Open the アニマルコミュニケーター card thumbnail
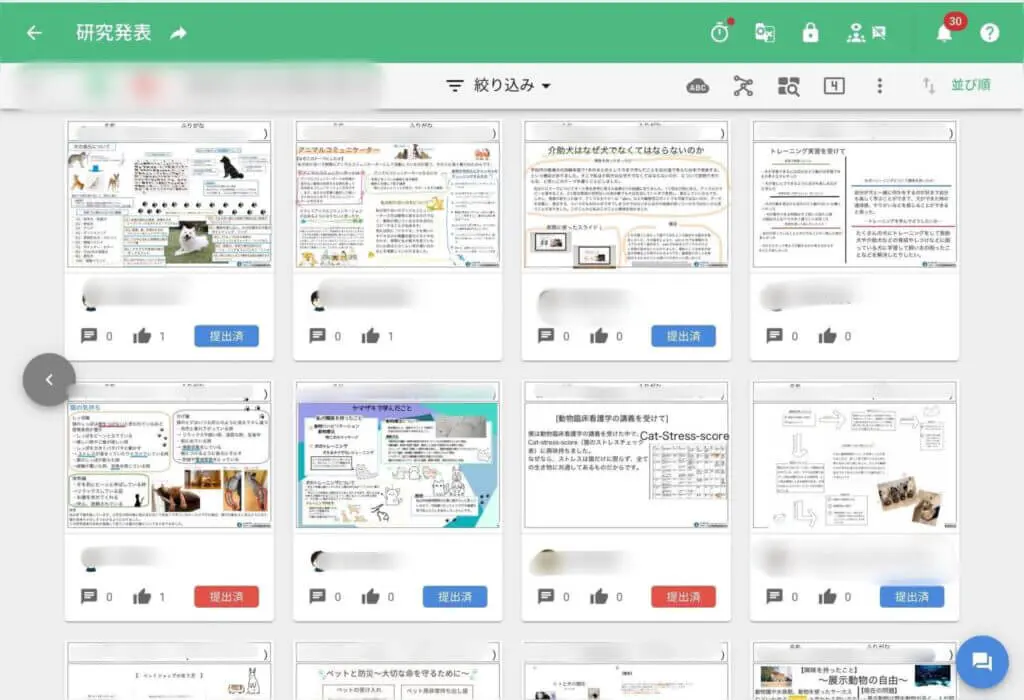The height and width of the screenshot is (700, 1024). [398, 195]
